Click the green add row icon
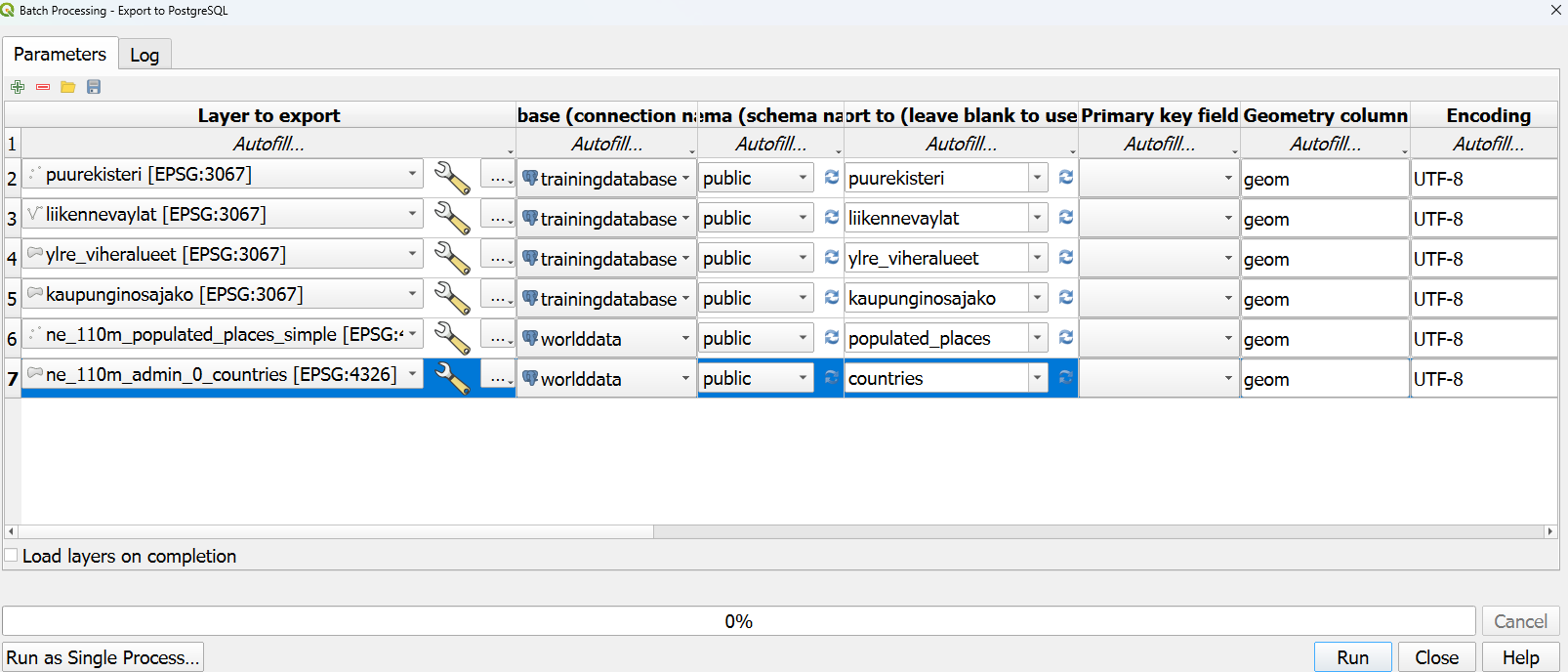The height and width of the screenshot is (672, 1568). pyautogui.click(x=18, y=87)
